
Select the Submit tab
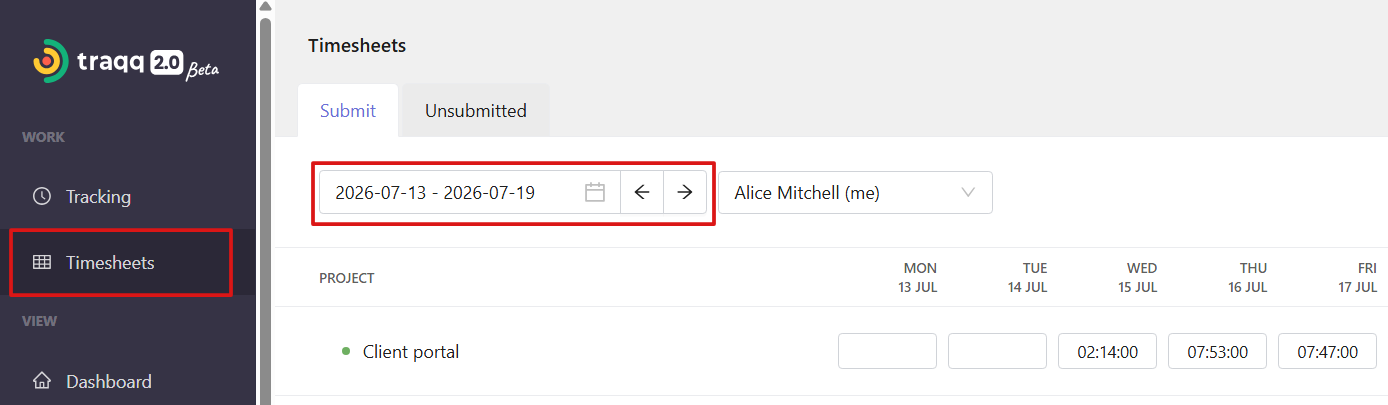tap(348, 110)
